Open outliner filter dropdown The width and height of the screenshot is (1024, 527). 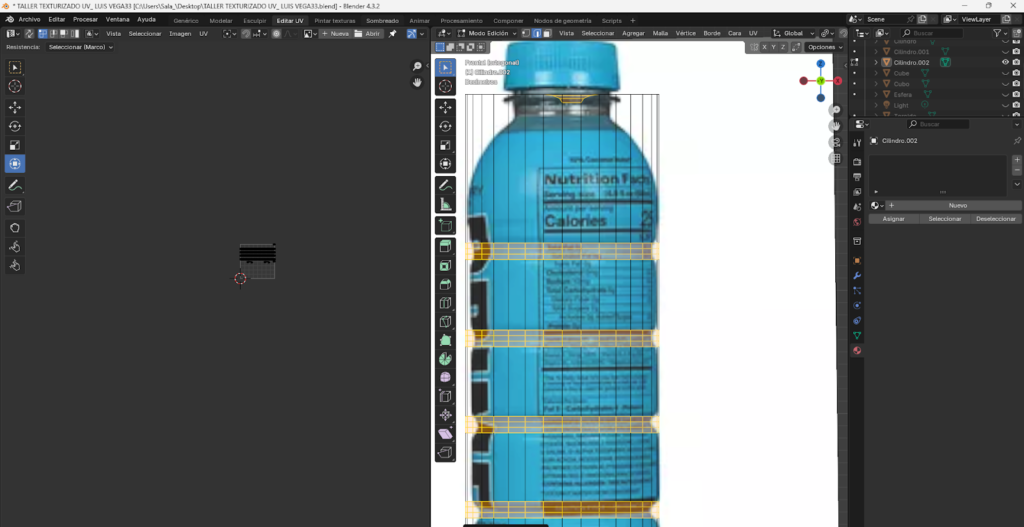[x=1000, y=33]
